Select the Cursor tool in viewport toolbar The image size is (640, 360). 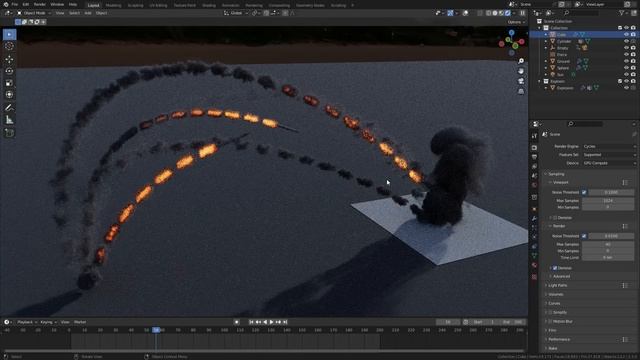tap(9, 46)
